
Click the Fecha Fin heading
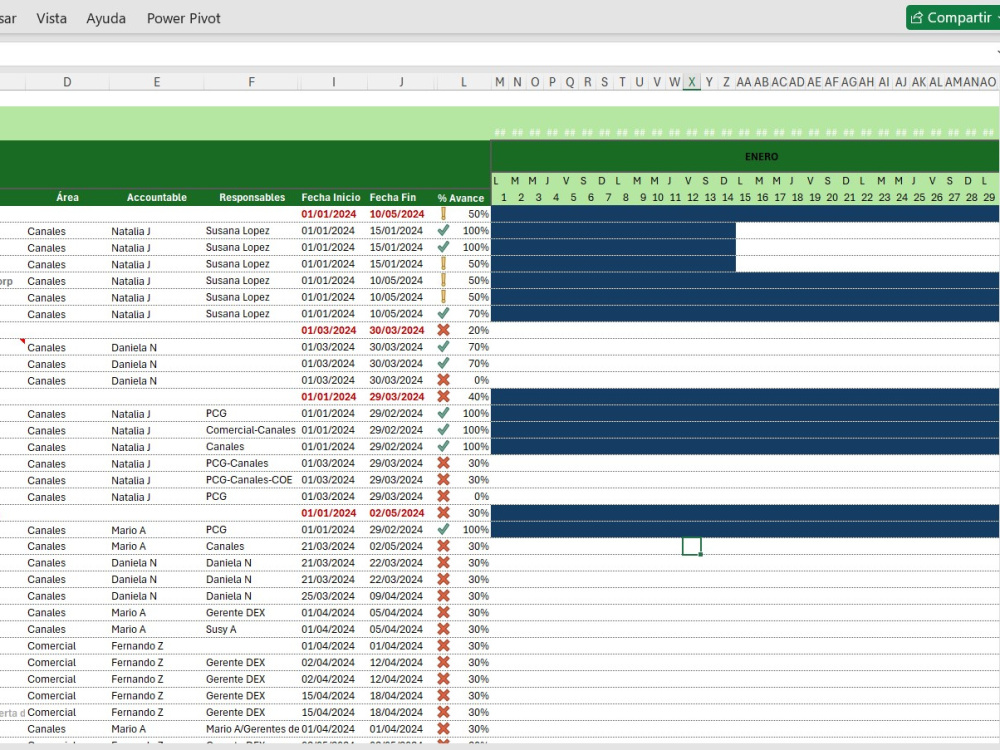393,197
